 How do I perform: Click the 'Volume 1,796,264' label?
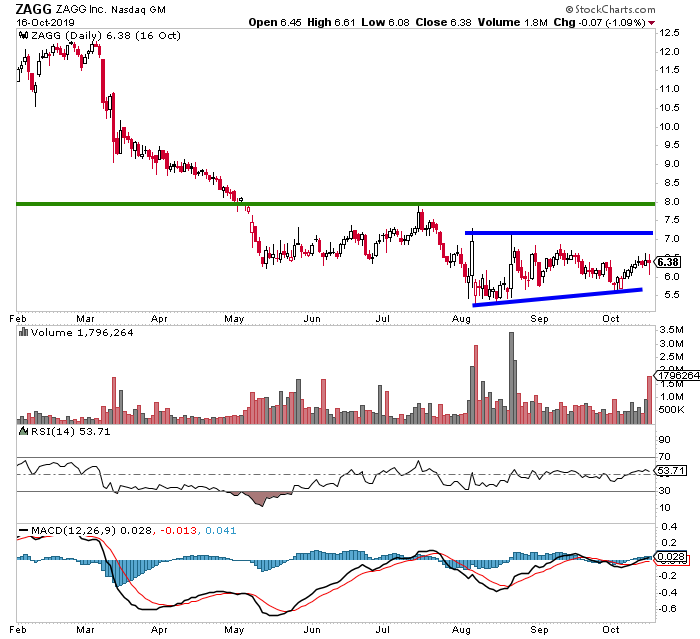click(82, 333)
